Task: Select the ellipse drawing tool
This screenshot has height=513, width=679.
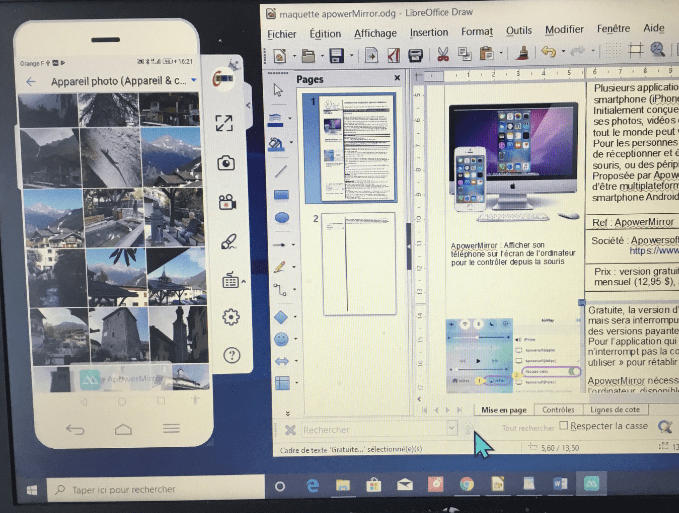Action: 282,218
